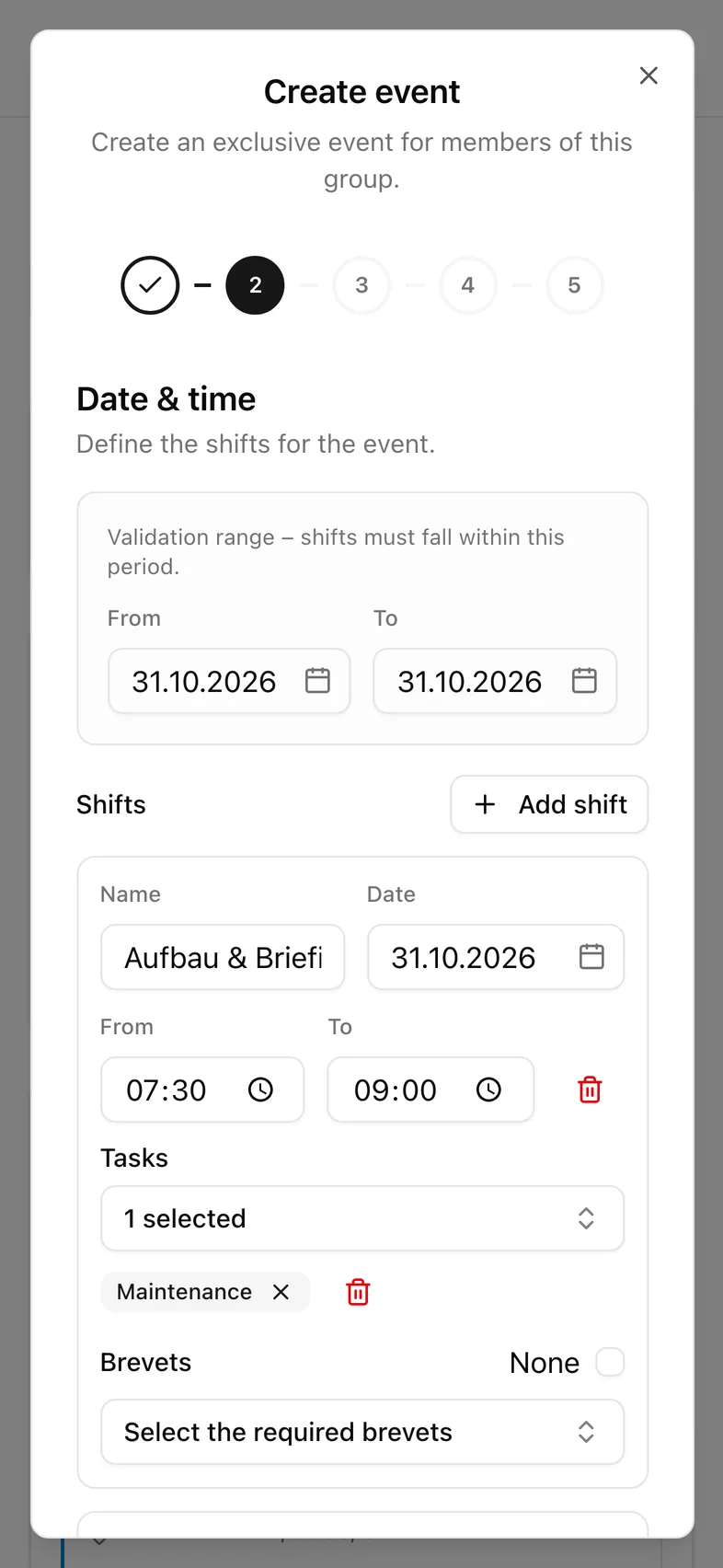Open calendar icon in validation From date
The height and width of the screenshot is (1568, 723).
click(317, 681)
